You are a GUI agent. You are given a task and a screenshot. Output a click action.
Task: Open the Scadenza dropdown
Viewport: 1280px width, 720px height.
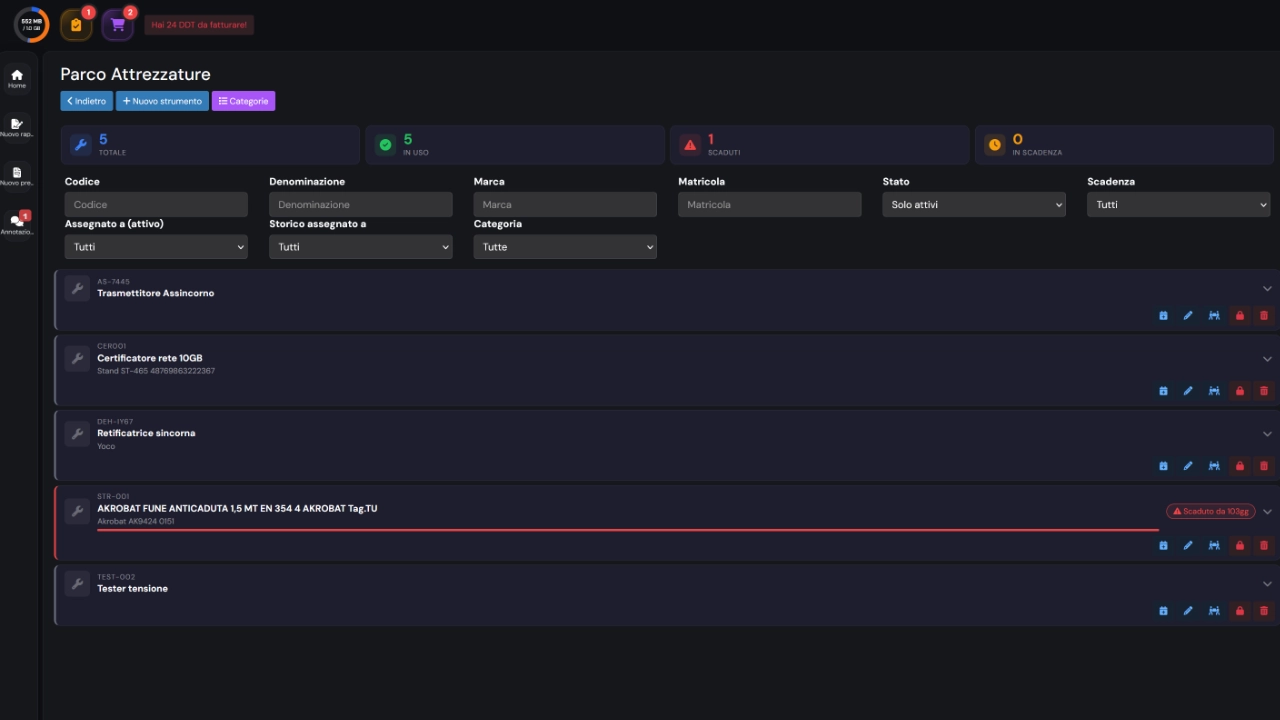pyautogui.click(x=1178, y=204)
